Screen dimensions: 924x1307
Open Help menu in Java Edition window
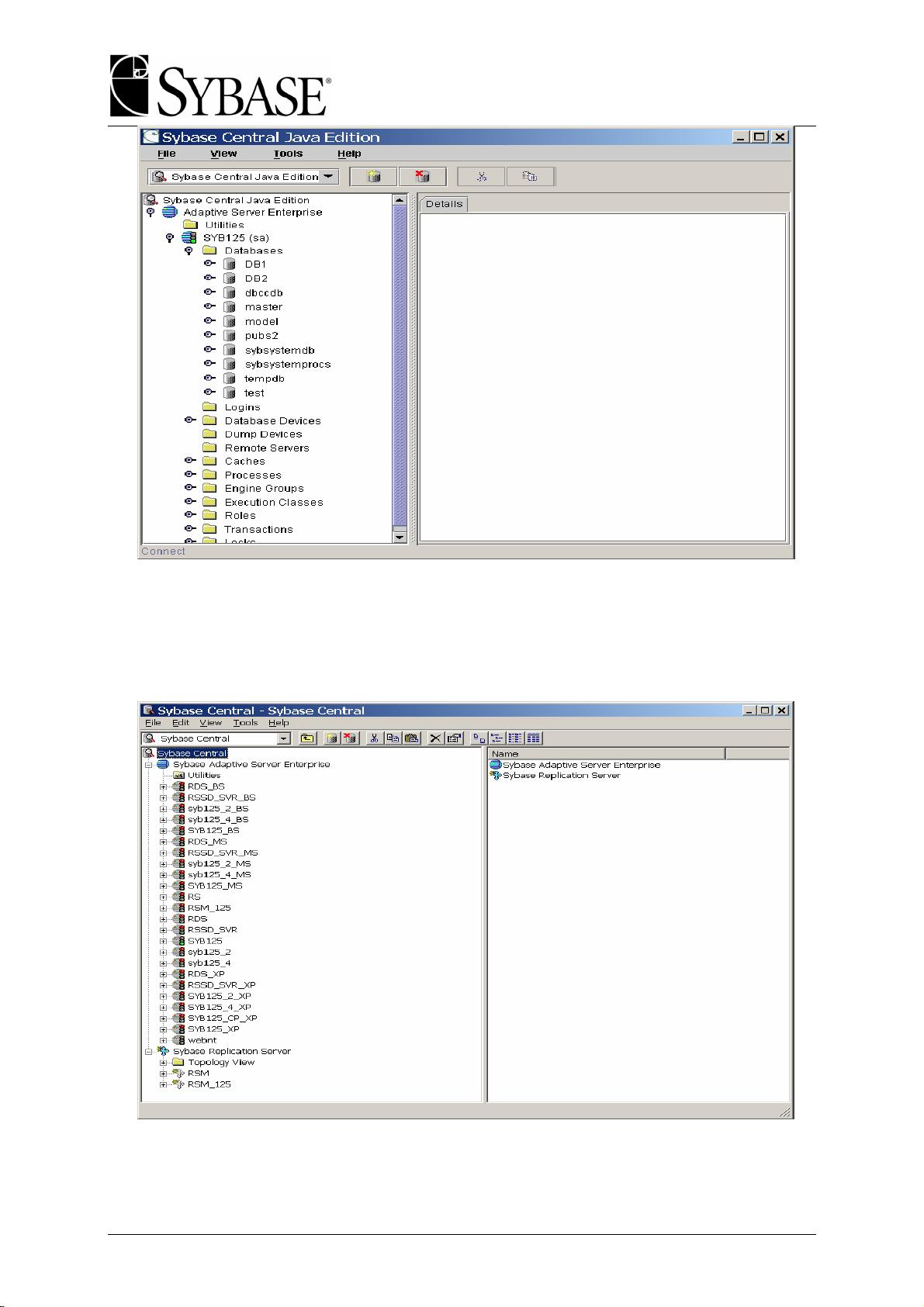[x=349, y=154]
